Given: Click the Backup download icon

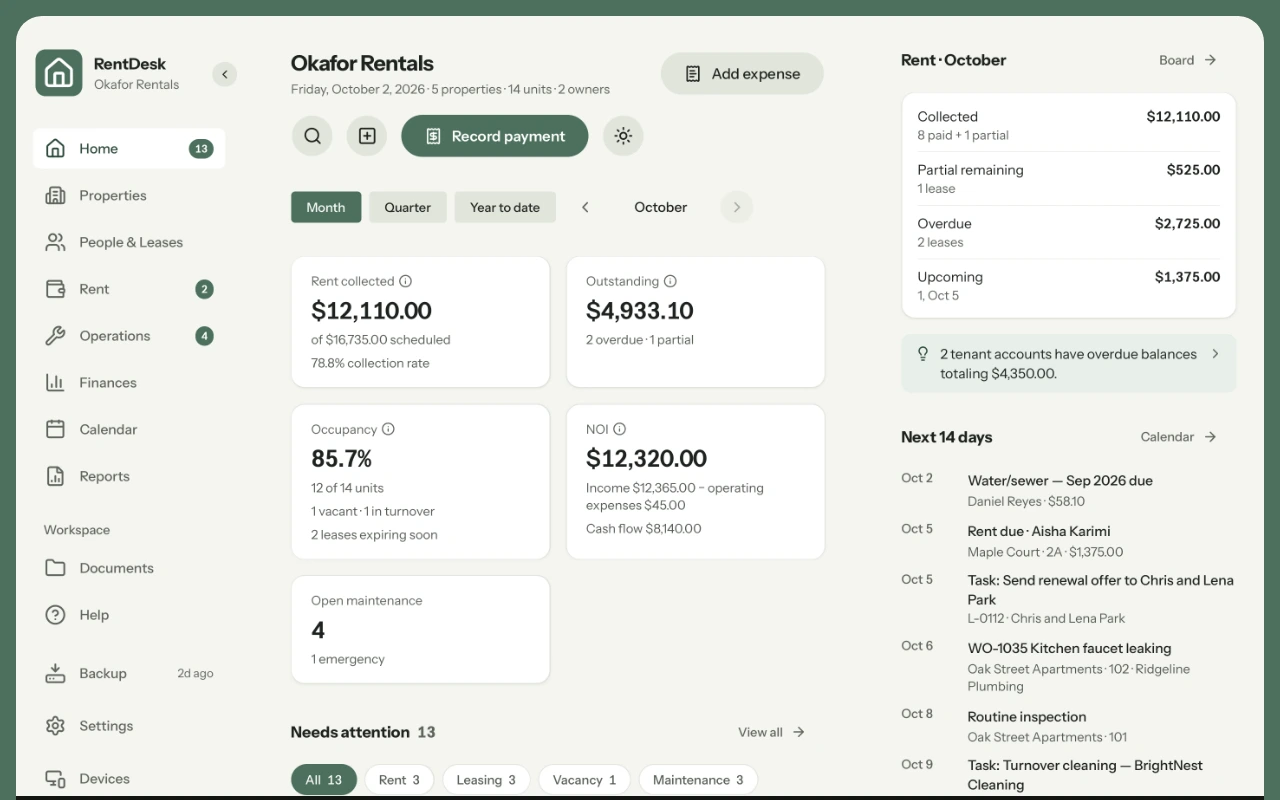Looking at the screenshot, I should 55,673.
